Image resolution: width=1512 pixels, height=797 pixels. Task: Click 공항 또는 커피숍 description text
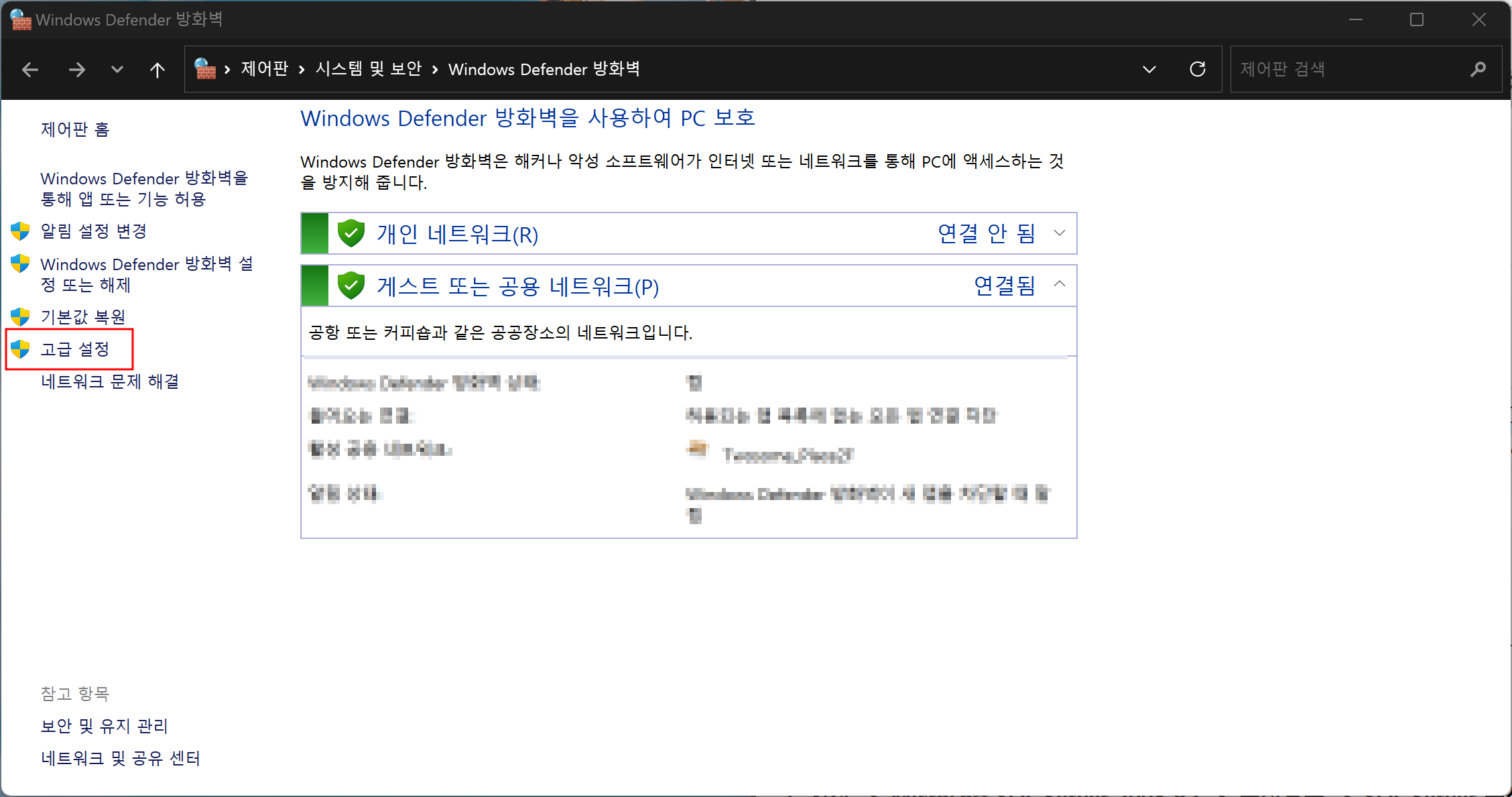pos(501,332)
